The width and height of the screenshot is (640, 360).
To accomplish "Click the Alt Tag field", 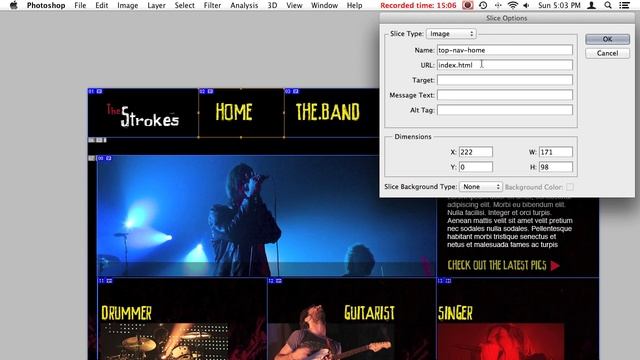I will [504, 110].
